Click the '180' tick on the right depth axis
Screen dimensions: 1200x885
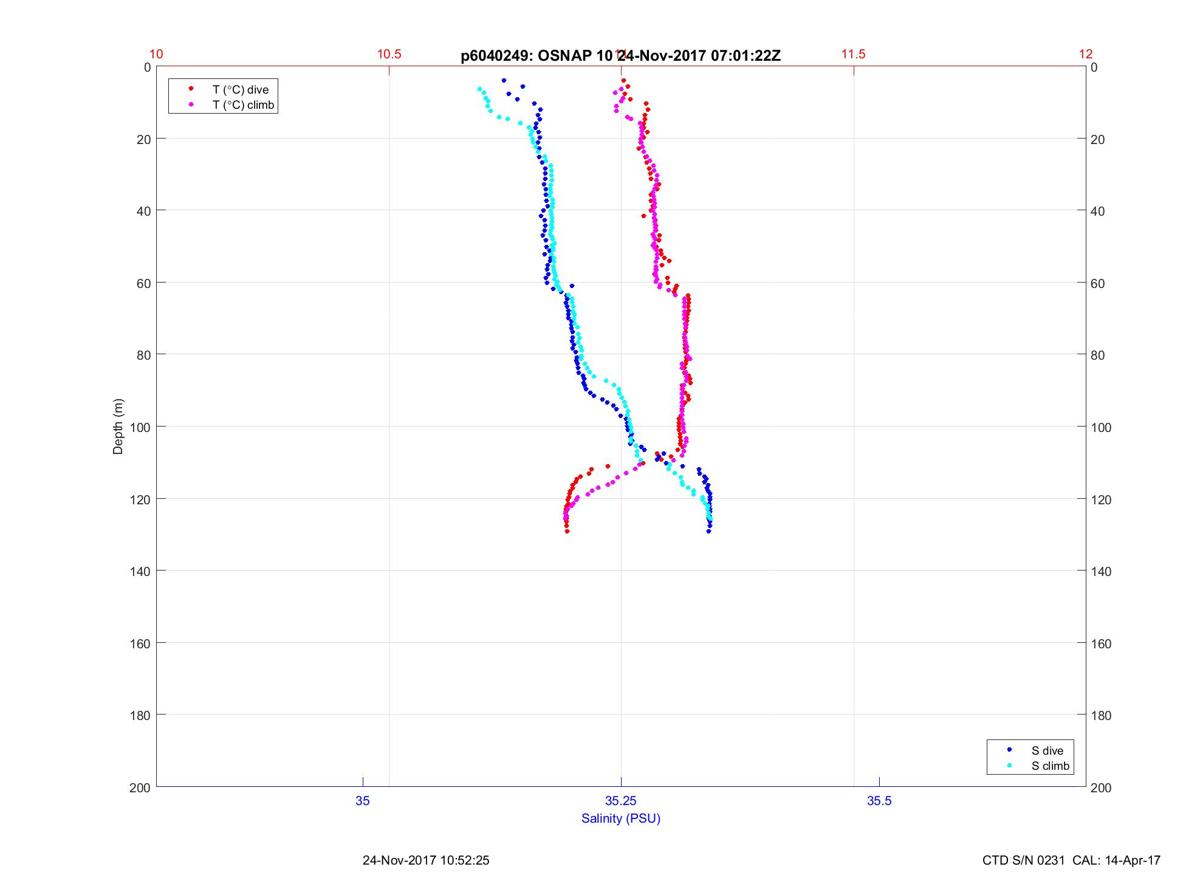[x=1101, y=715]
